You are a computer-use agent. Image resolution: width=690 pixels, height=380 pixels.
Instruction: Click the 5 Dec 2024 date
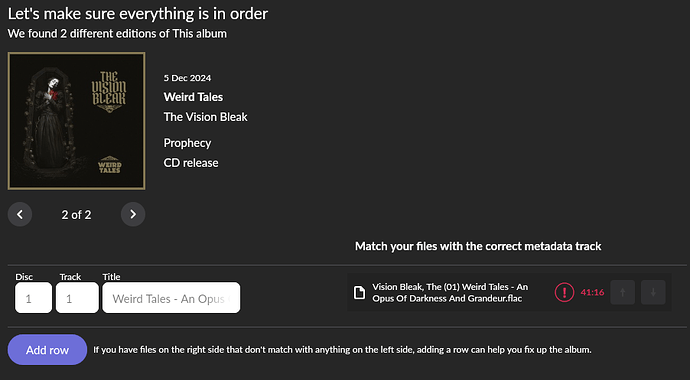click(x=187, y=78)
